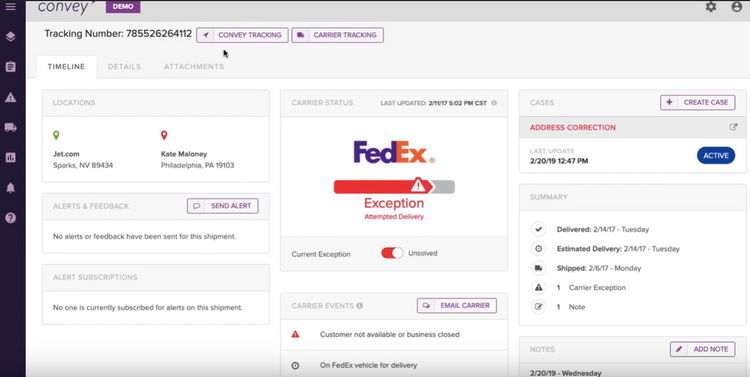Click the DEMO badge in the header
Image resolution: width=750 pixels, height=377 pixels.
pos(123,7)
